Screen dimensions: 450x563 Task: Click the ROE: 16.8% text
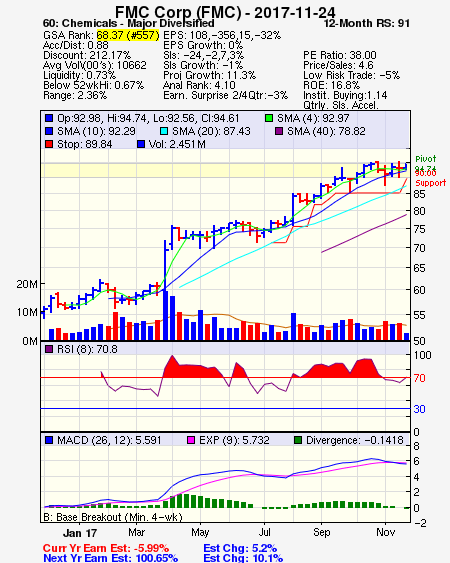click(331, 85)
